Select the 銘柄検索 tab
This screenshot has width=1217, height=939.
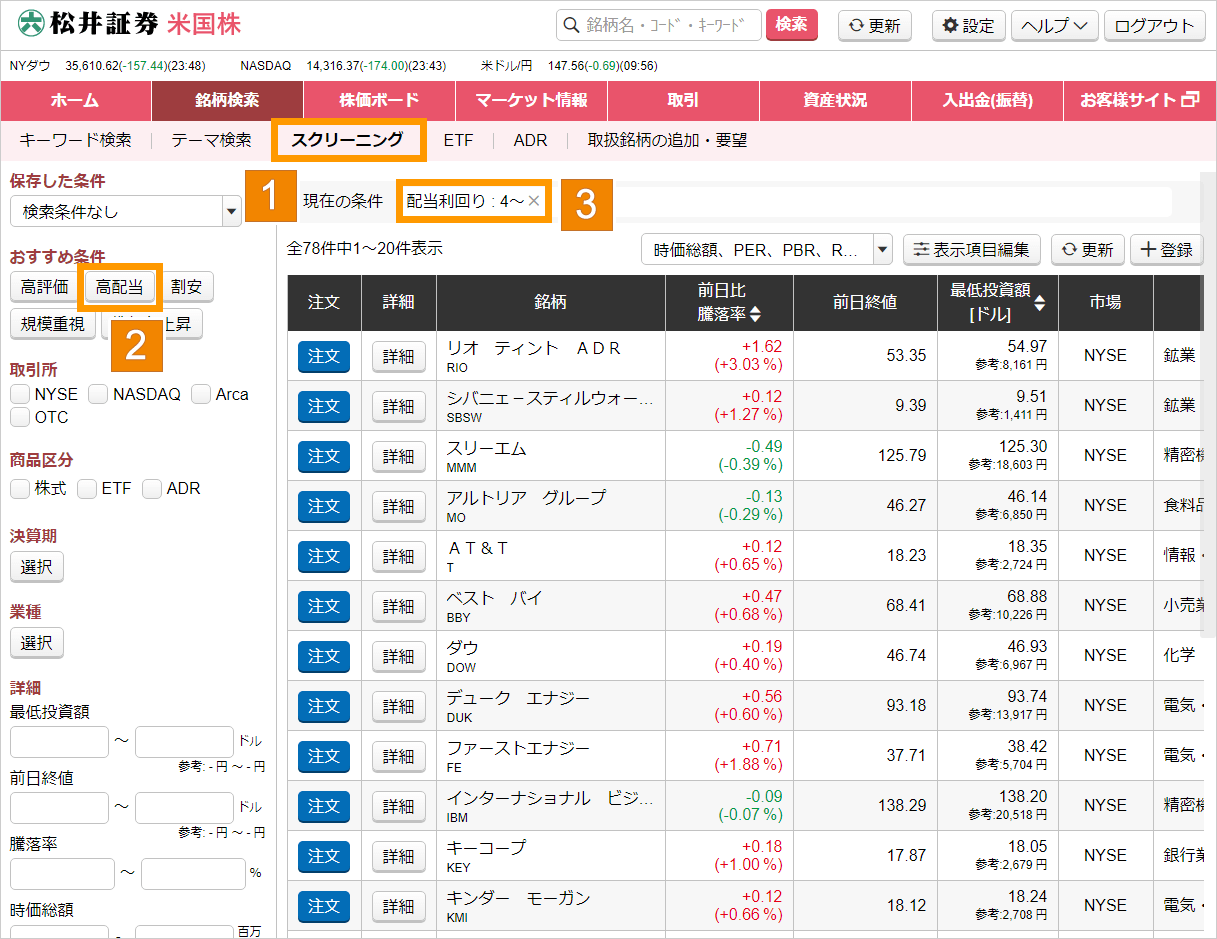[227, 100]
